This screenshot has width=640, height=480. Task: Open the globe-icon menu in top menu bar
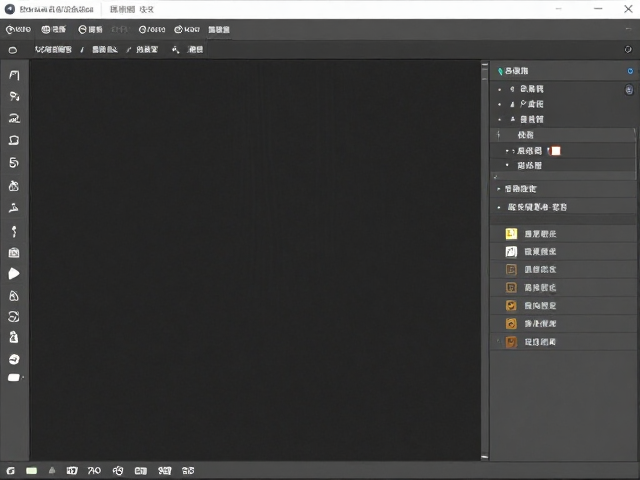point(53,29)
